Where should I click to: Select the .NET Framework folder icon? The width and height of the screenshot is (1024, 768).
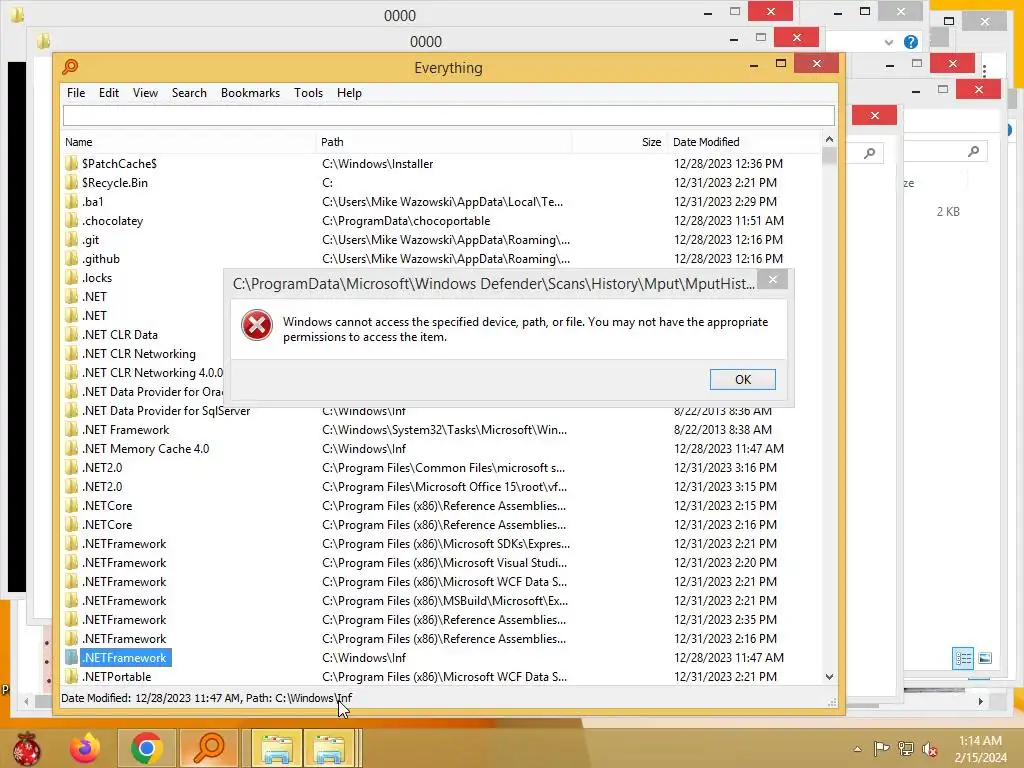71,429
